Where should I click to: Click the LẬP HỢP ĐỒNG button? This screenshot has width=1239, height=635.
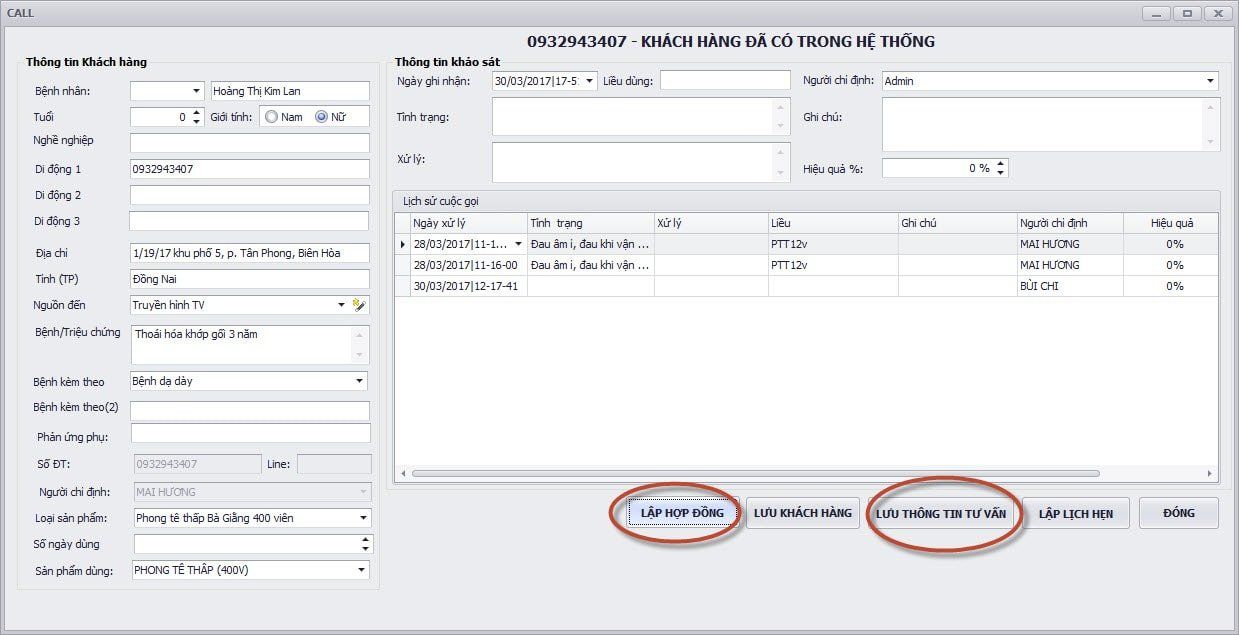pos(676,514)
